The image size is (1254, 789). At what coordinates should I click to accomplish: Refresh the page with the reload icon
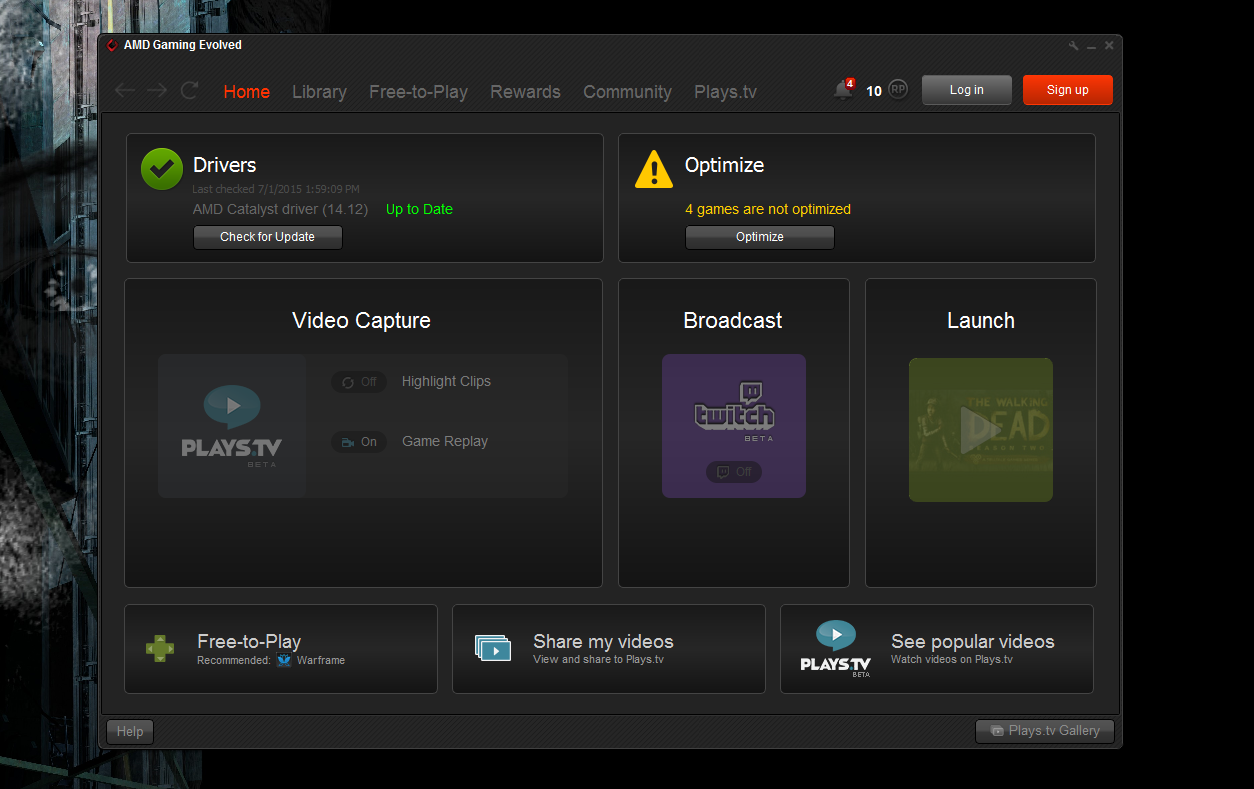tap(189, 91)
